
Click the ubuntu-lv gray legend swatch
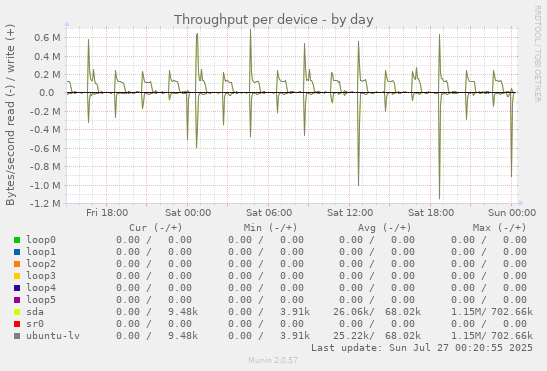pyautogui.click(x=17, y=336)
